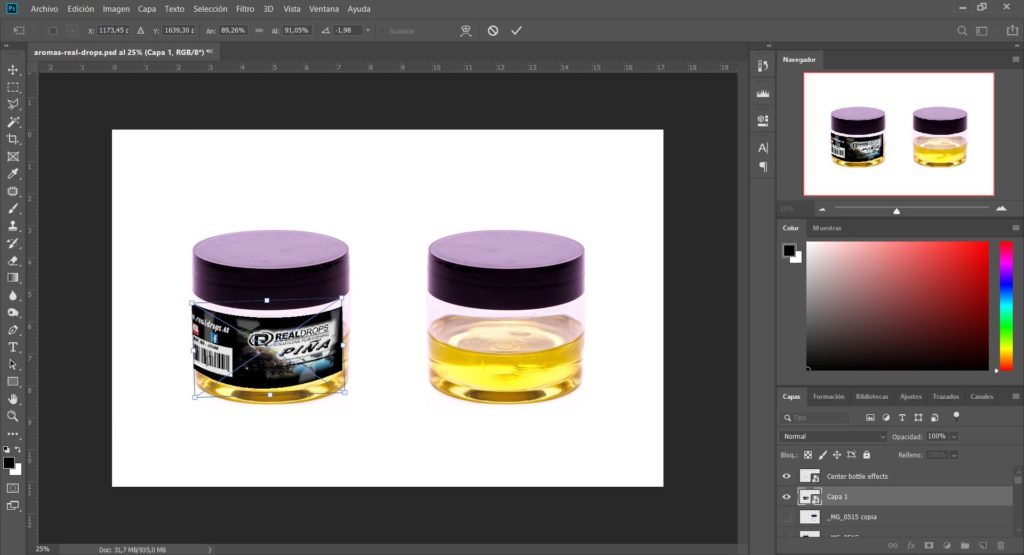Screen dimensions: 1024x555
Task: Add layer style fx icon
Action: [x=911, y=546]
